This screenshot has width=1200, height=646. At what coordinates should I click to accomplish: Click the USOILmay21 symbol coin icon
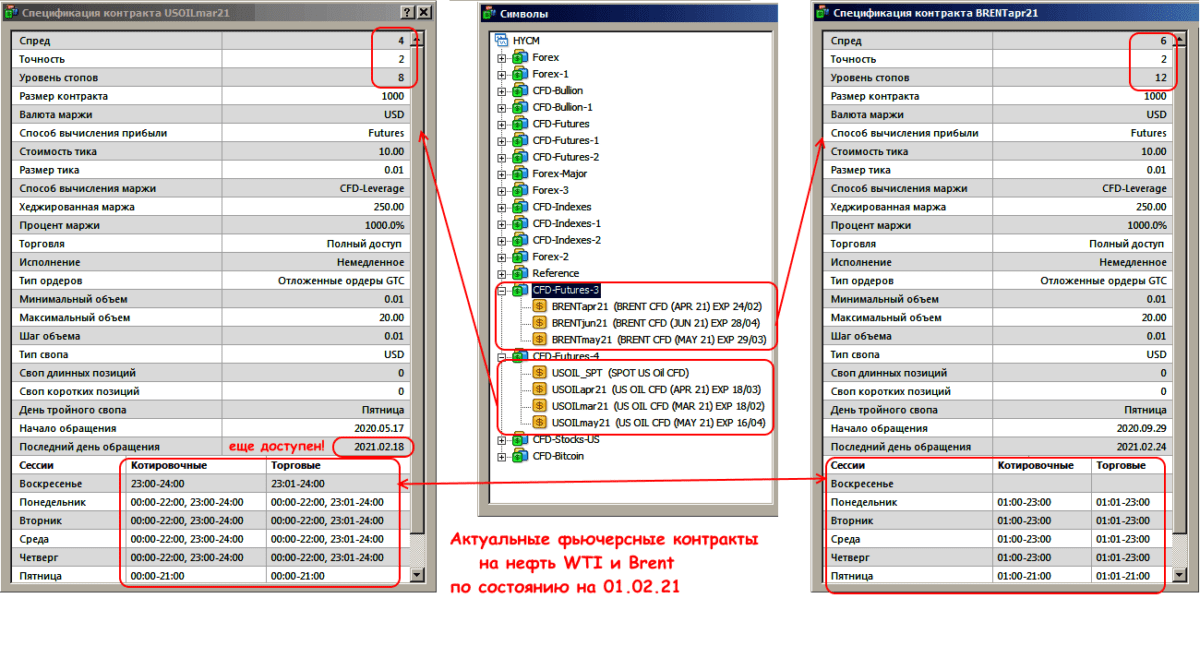538,423
